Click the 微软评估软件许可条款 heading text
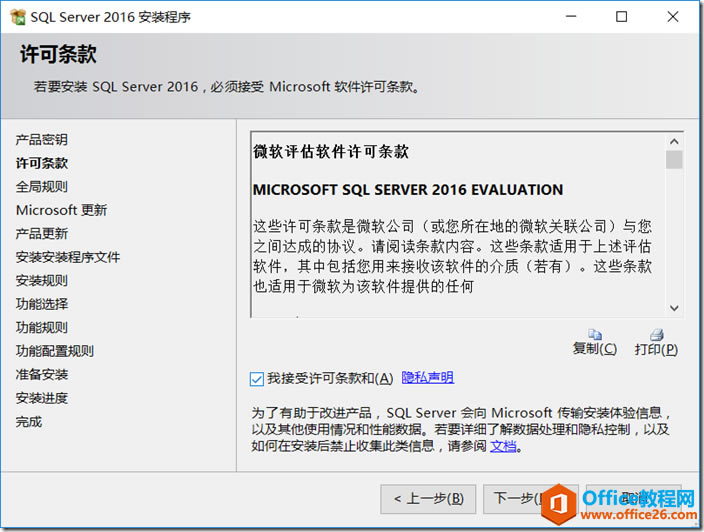The height and width of the screenshot is (532, 704). (331, 152)
